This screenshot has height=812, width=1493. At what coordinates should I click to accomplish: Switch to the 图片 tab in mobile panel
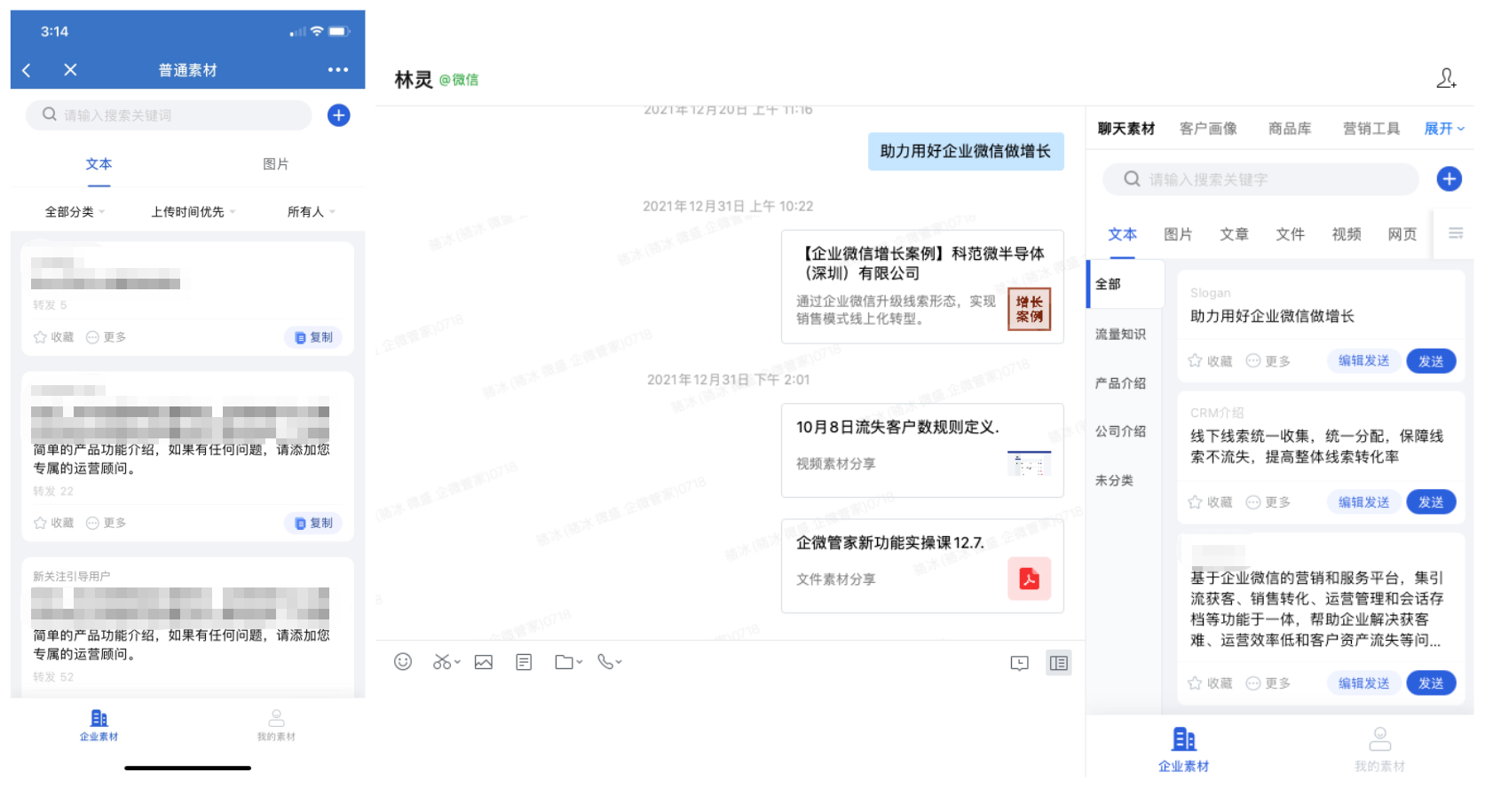point(276,164)
